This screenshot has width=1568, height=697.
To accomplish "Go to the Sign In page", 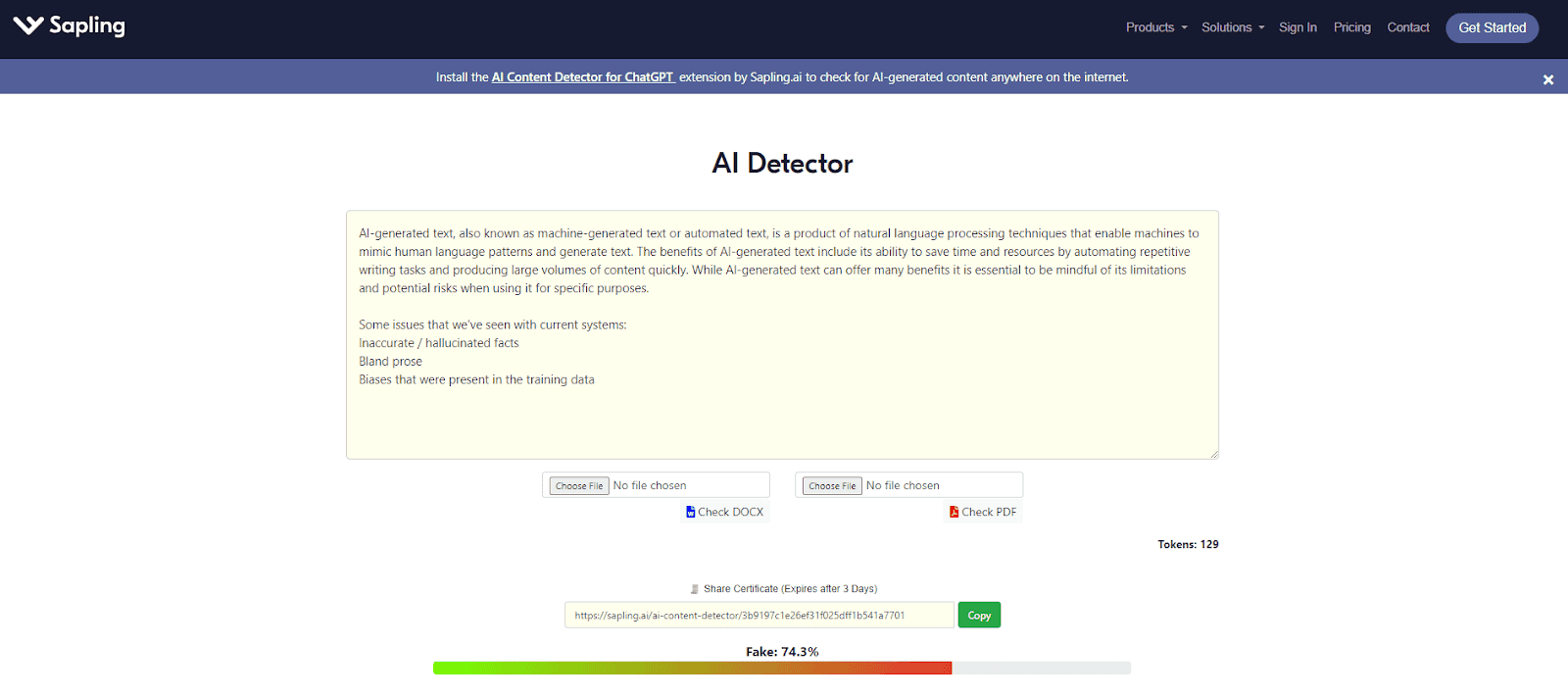I will click(x=1297, y=27).
